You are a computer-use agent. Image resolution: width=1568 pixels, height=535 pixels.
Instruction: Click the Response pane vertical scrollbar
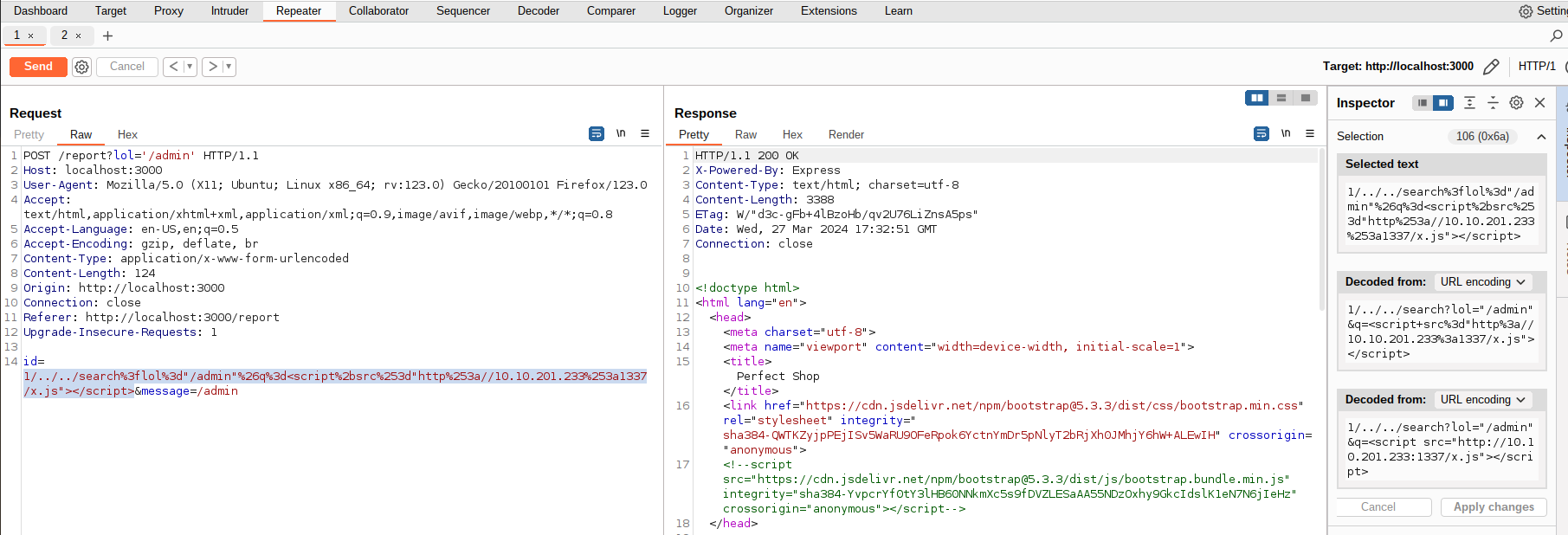[1321, 229]
